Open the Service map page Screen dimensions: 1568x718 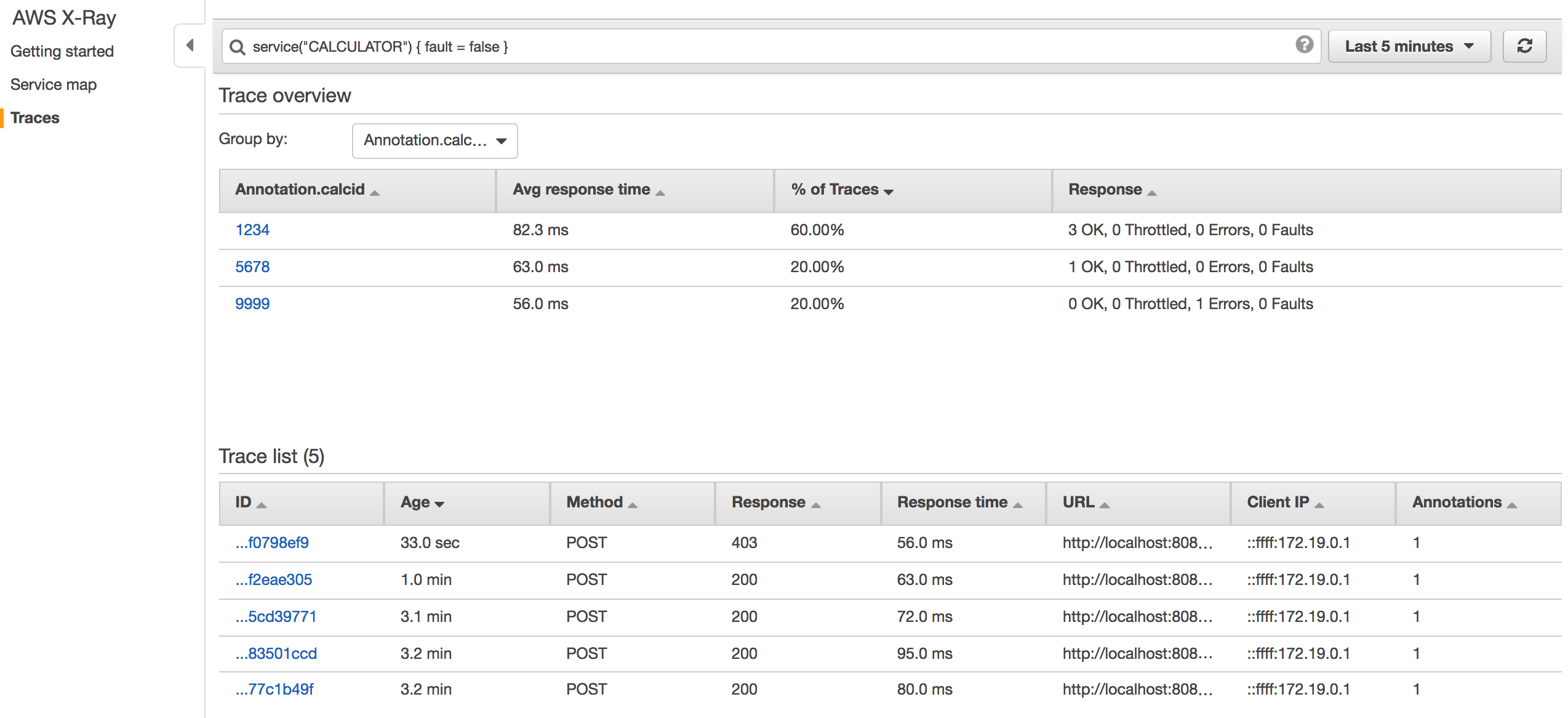[54, 84]
